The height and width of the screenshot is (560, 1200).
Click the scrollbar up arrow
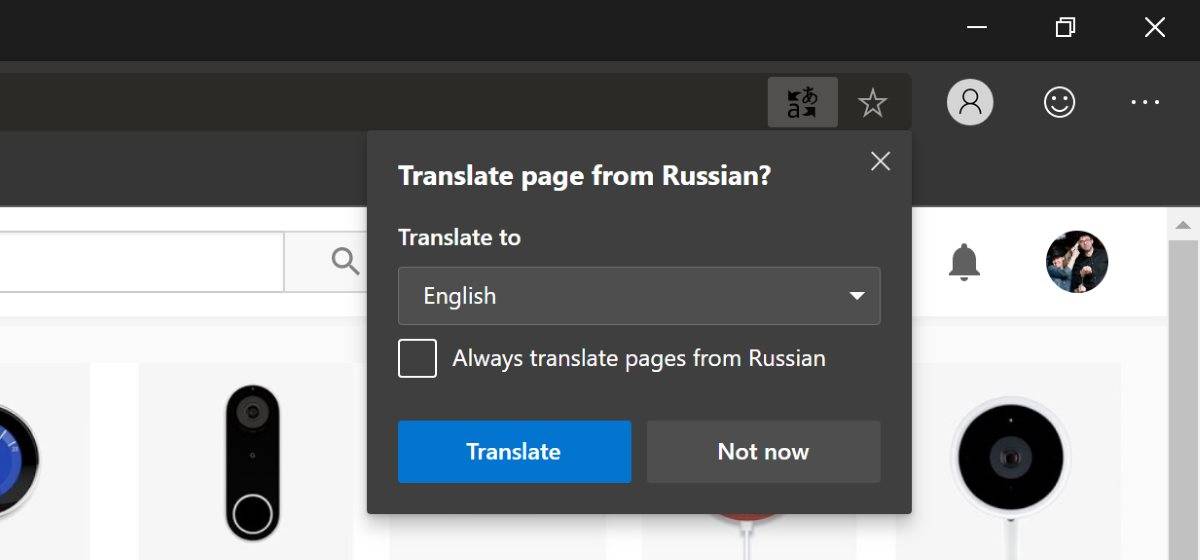point(1184,224)
